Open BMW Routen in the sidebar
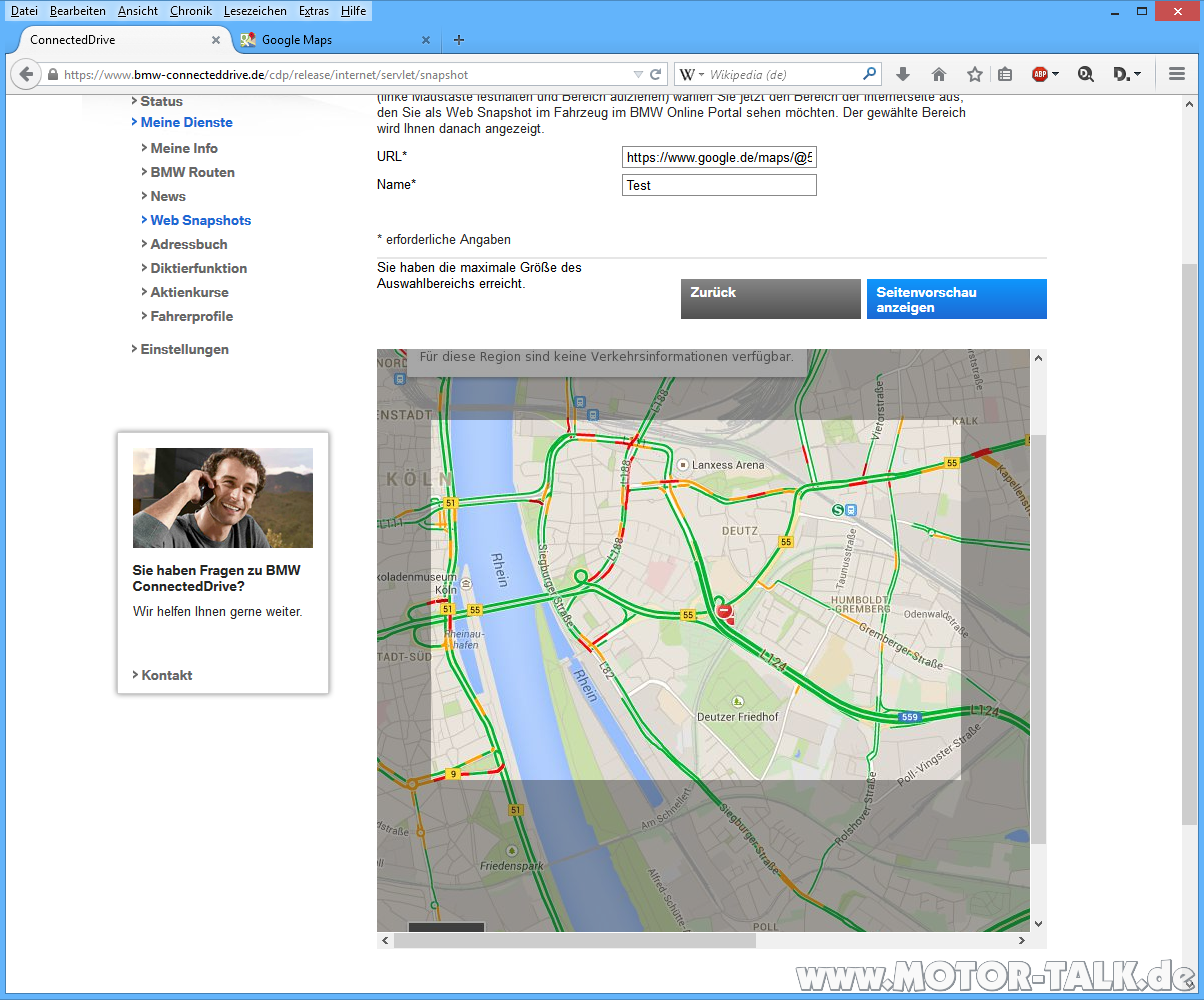This screenshot has width=1204, height=1000. pos(192,172)
